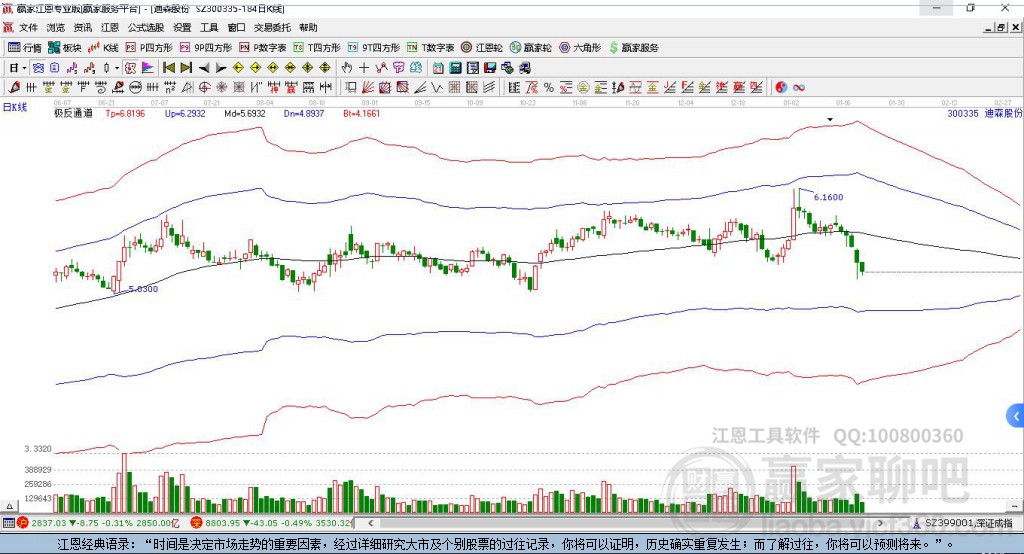Step chart left with black left arrow
1024x554 pixels.
[x=204, y=67]
